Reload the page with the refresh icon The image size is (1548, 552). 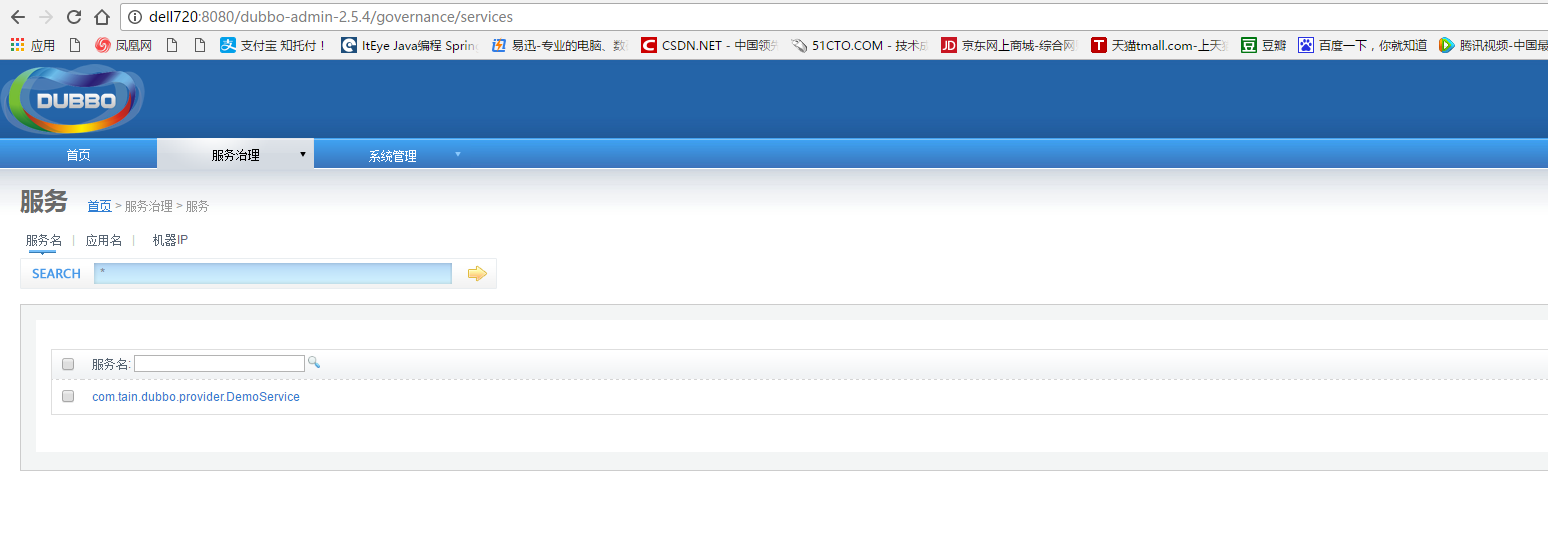73,17
